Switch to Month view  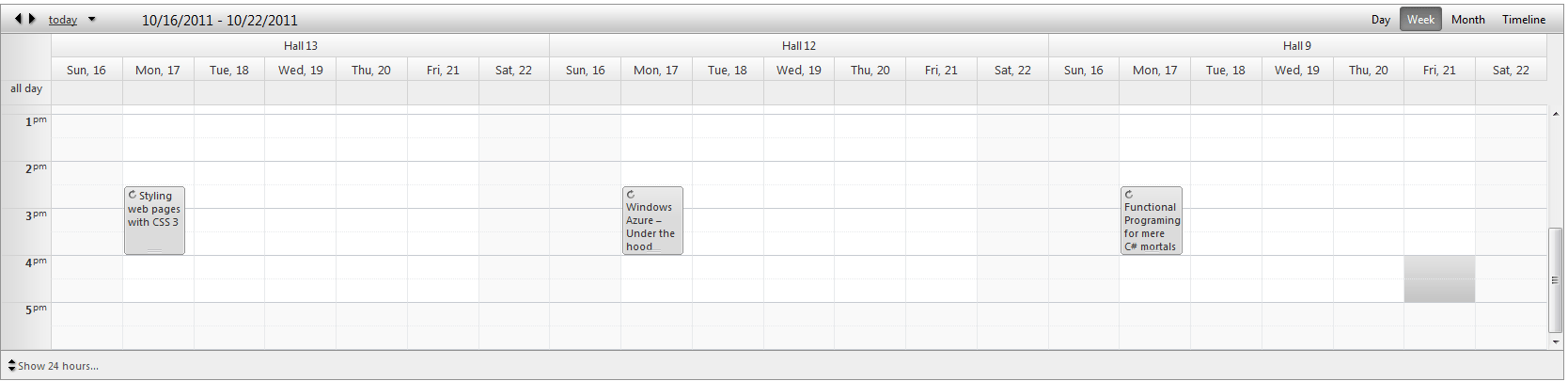(x=1467, y=20)
